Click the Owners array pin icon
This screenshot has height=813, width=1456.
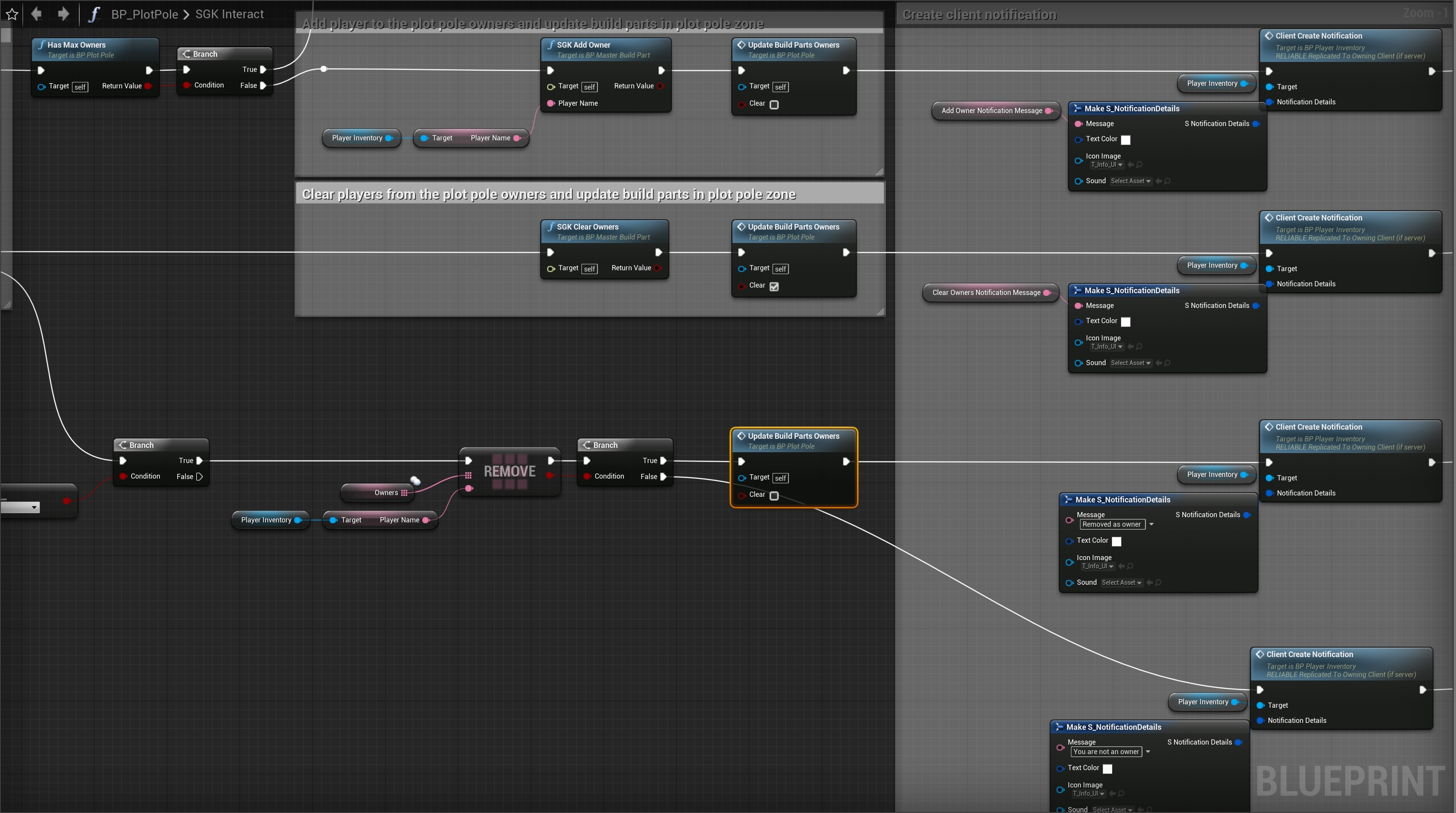click(x=404, y=492)
